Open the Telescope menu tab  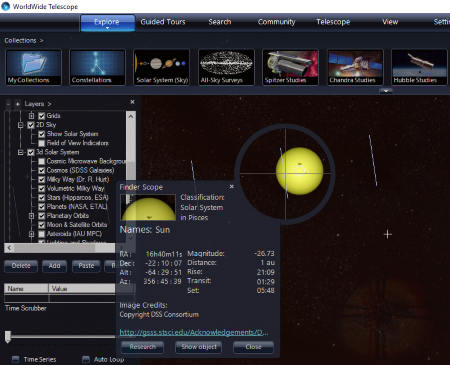click(333, 22)
